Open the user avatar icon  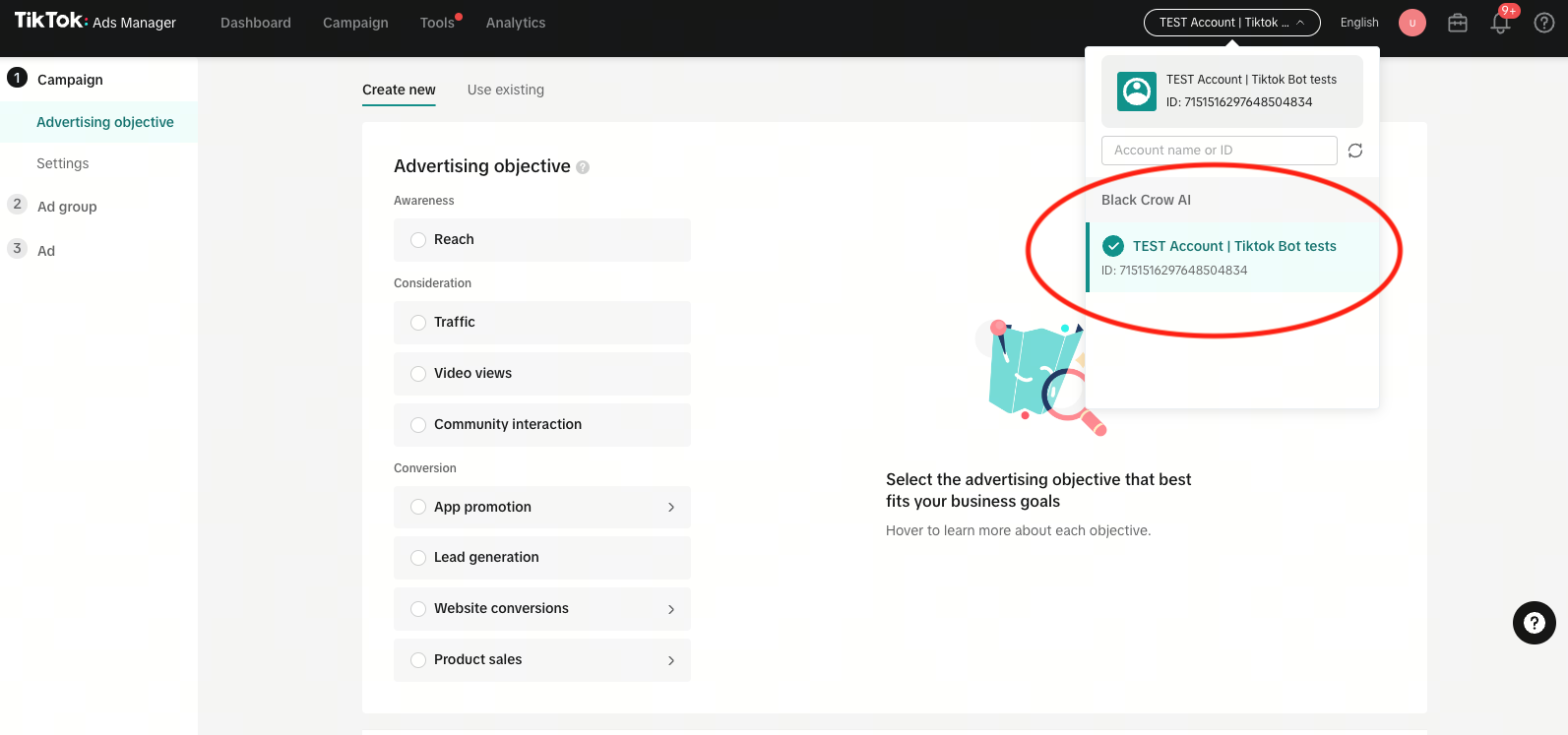click(x=1412, y=23)
